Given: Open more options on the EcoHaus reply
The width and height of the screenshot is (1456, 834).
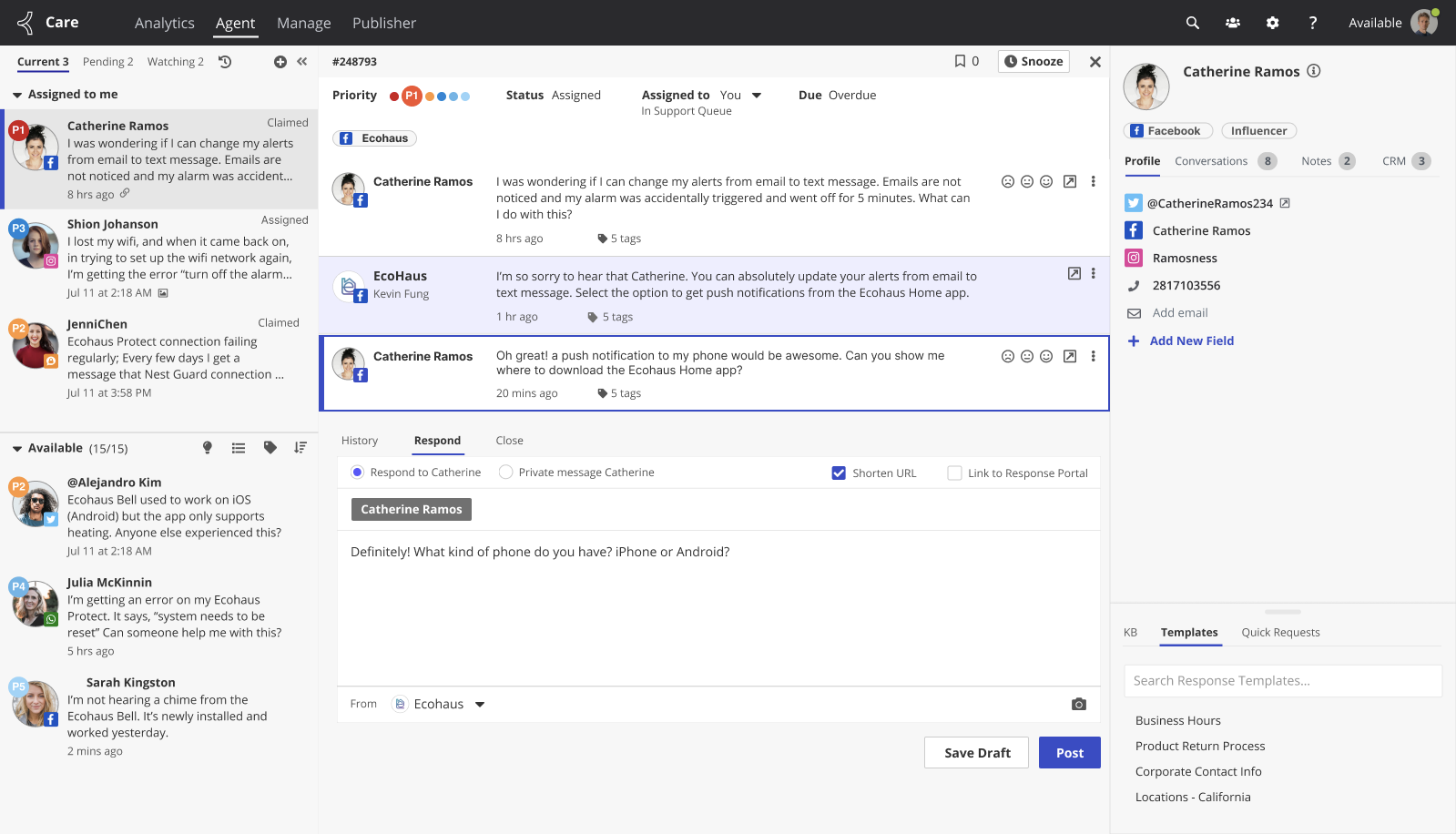Looking at the screenshot, I should 1093,273.
